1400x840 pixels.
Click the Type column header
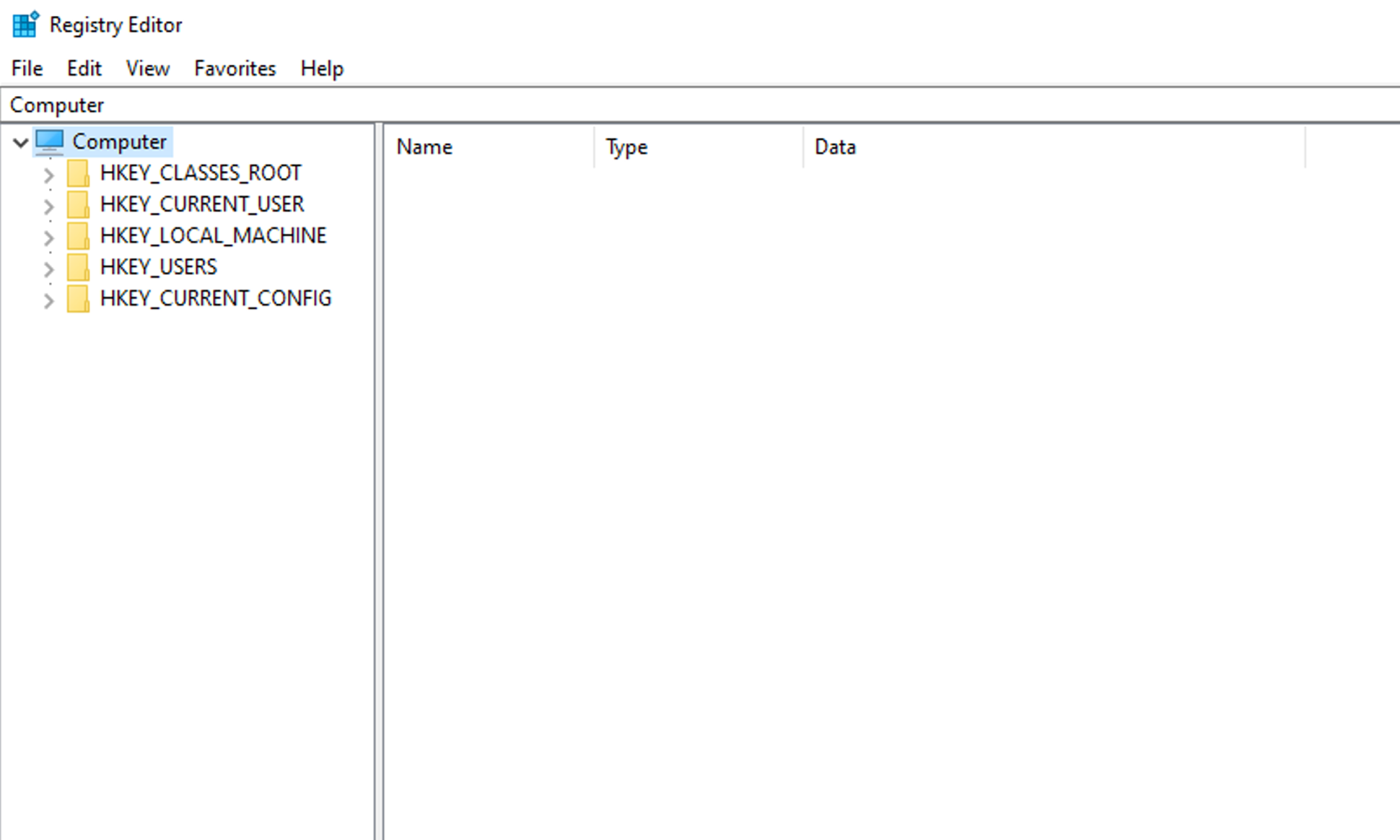coord(625,146)
